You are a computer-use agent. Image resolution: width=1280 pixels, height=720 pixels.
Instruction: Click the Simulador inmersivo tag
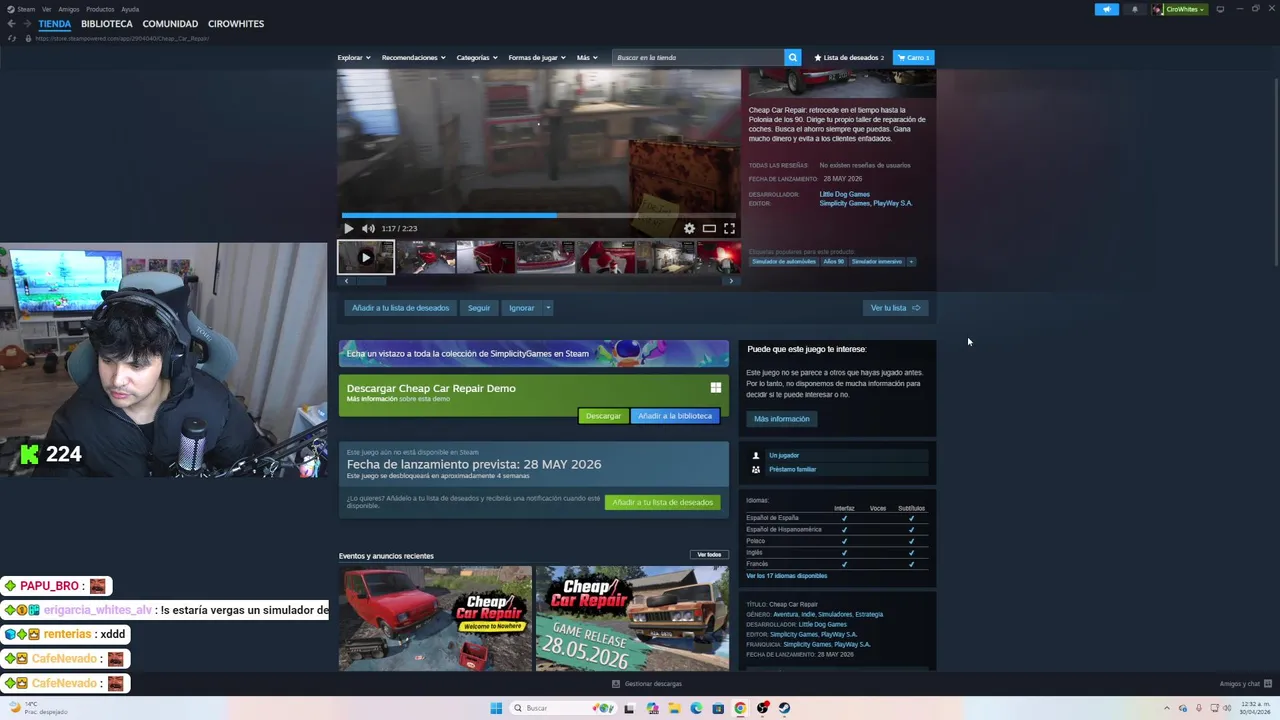pos(876,262)
